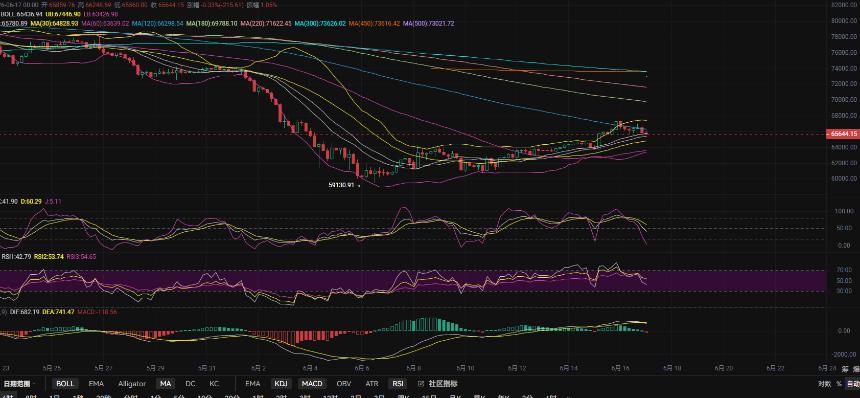The height and width of the screenshot is (398, 860).
Task: Click the 6月20 date axis label
Action: (x=724, y=368)
